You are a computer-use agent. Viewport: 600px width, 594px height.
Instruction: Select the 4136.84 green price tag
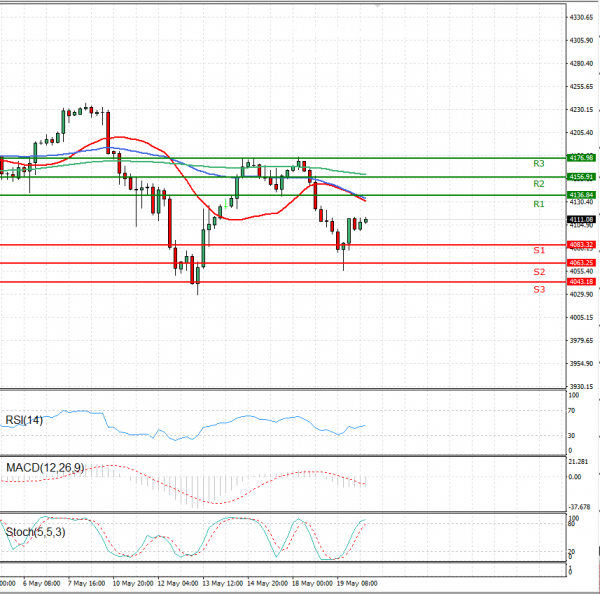point(581,195)
